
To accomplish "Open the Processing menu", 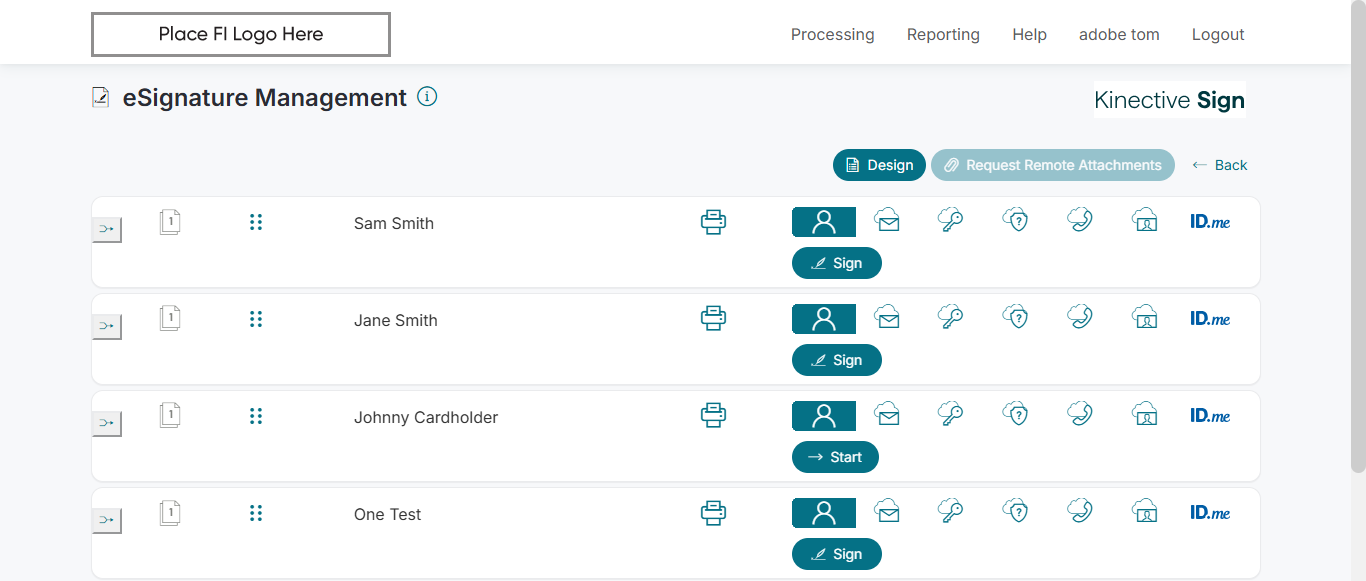I will (x=832, y=34).
